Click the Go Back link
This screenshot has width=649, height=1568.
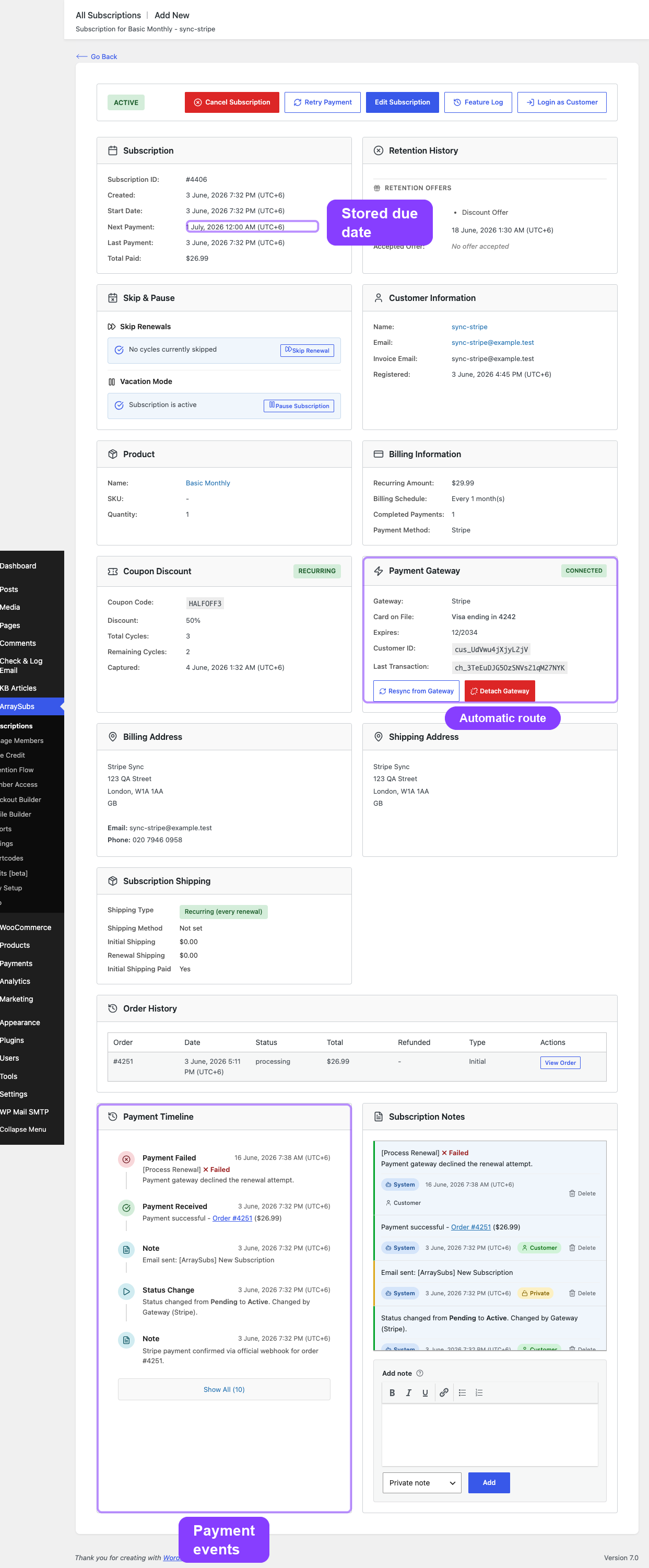pos(97,56)
